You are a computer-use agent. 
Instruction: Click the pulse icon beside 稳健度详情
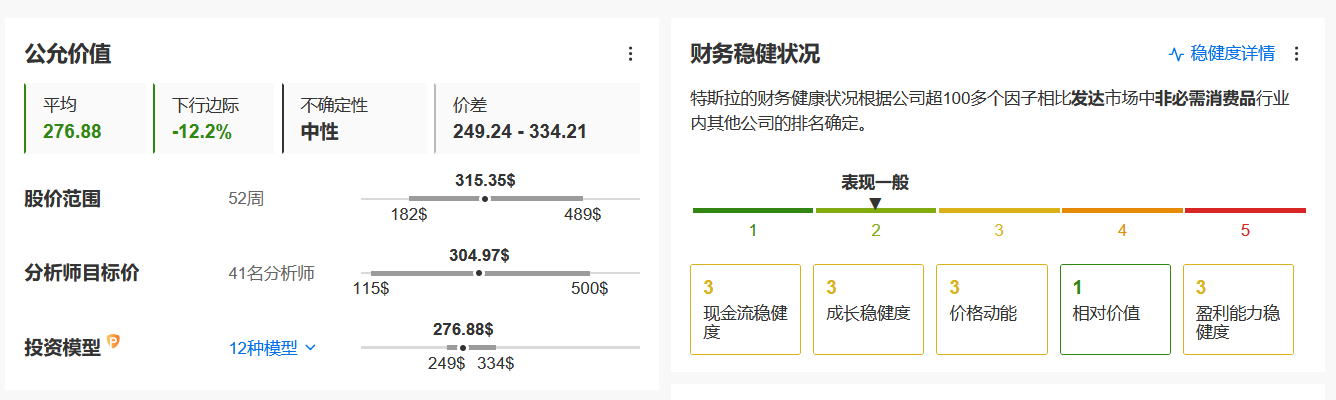tap(1177, 54)
